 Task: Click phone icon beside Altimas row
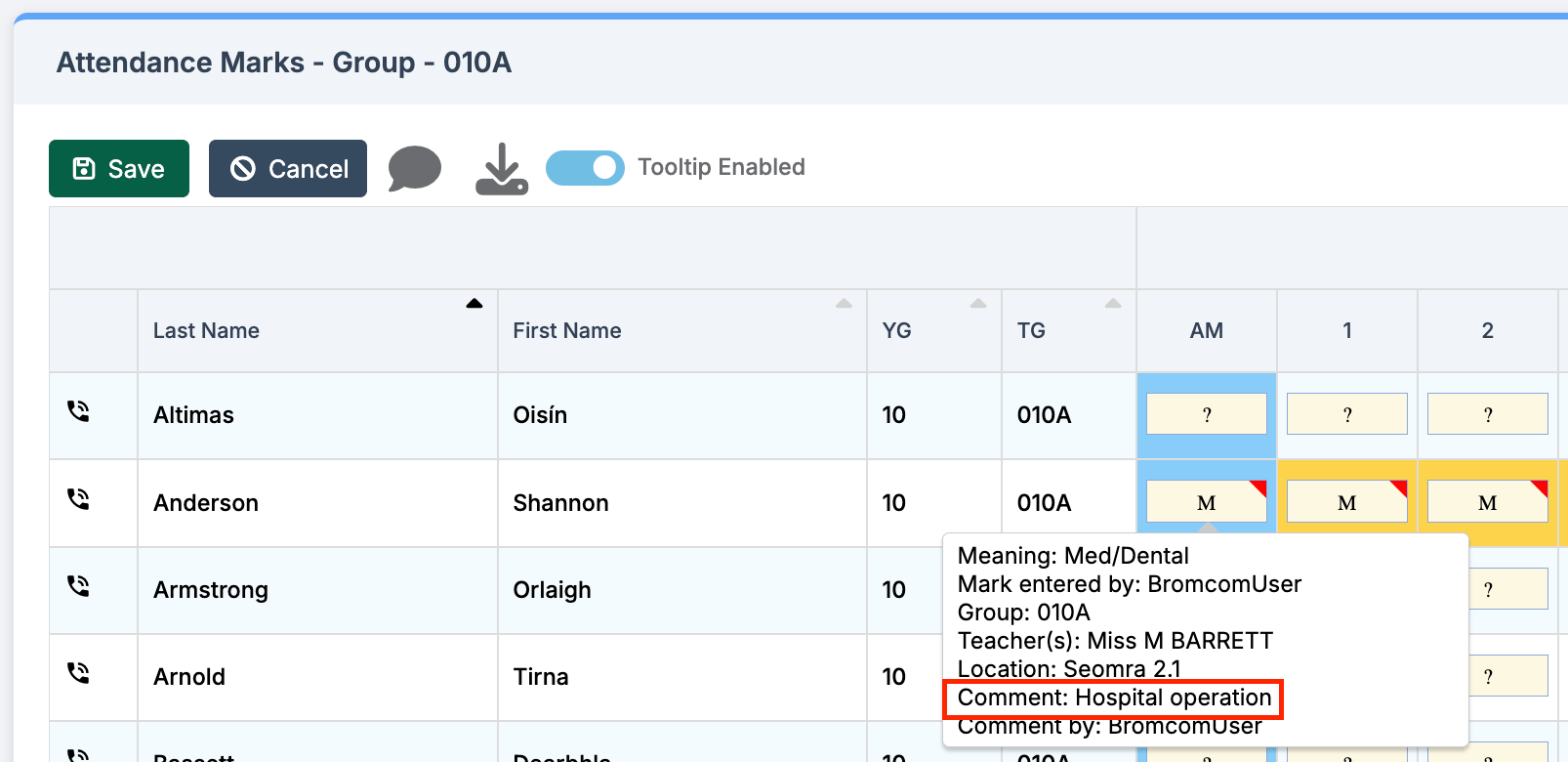coord(78,411)
